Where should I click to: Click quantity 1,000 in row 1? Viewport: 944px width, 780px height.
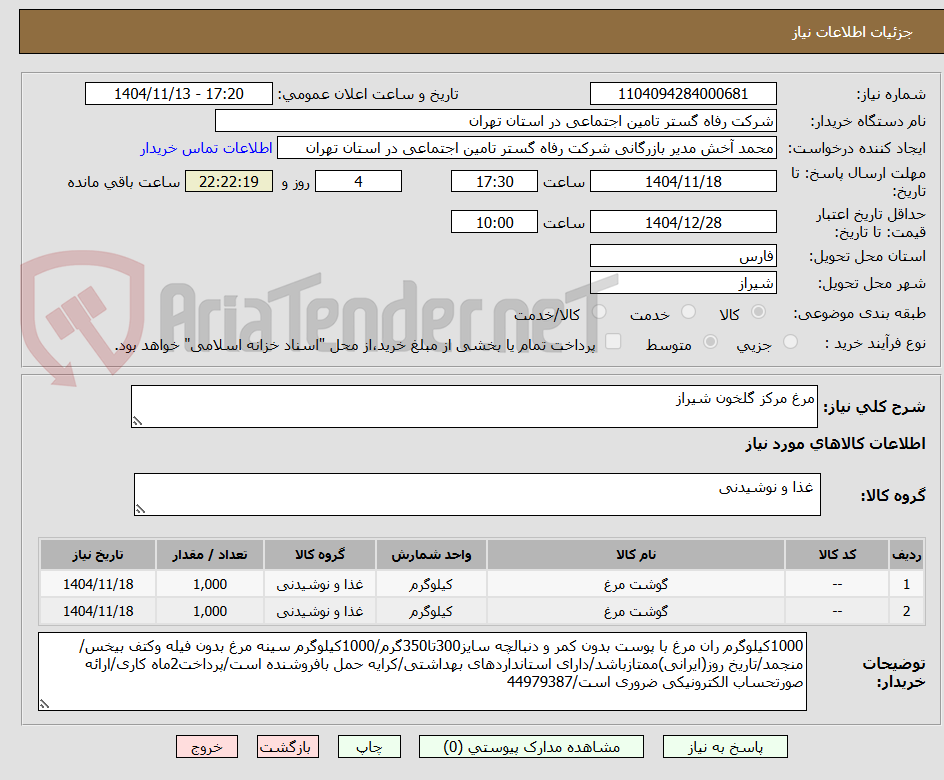210,584
